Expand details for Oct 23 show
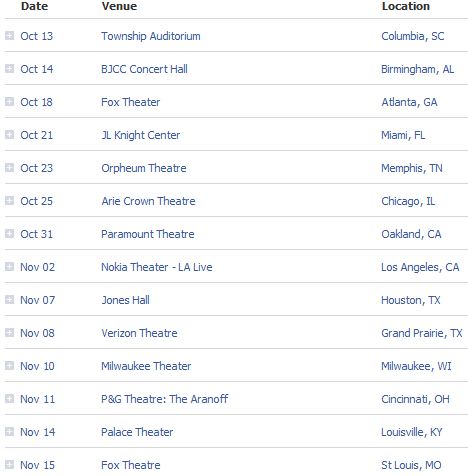Viewport: 468px width, 476px height. click(x=9, y=167)
